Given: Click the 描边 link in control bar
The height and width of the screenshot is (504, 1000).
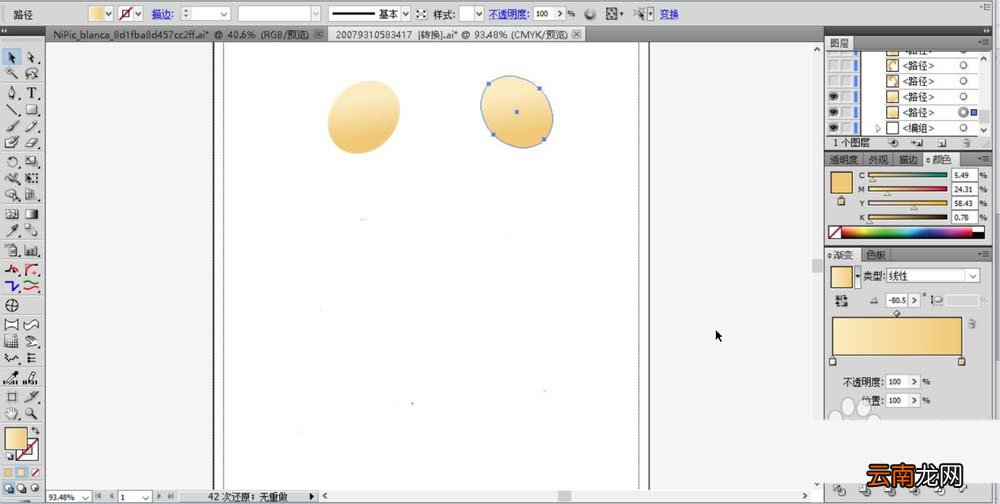Looking at the screenshot, I should (162, 14).
